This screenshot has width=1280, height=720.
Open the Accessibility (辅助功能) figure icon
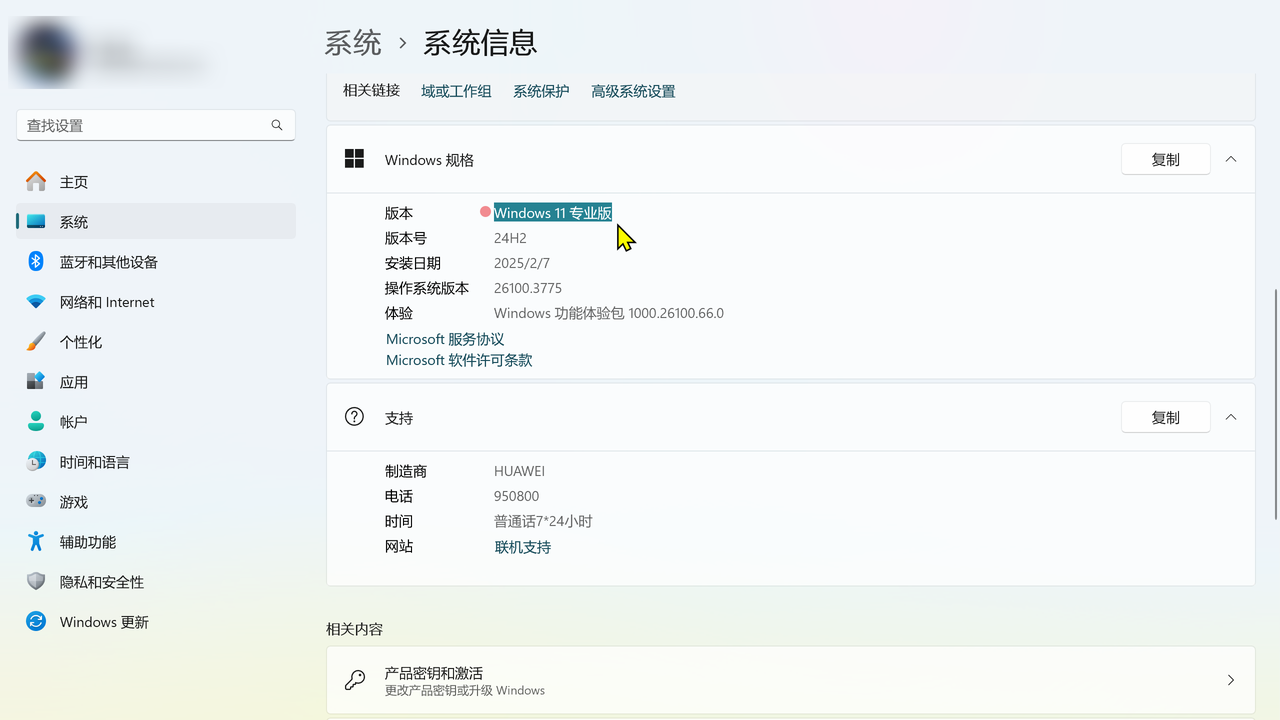pos(36,541)
